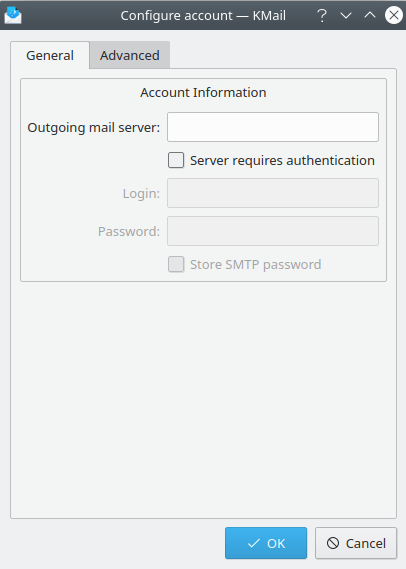Minimize dialog using the down chevron icon
Image resolution: width=406 pixels, height=569 pixels.
(346, 15)
